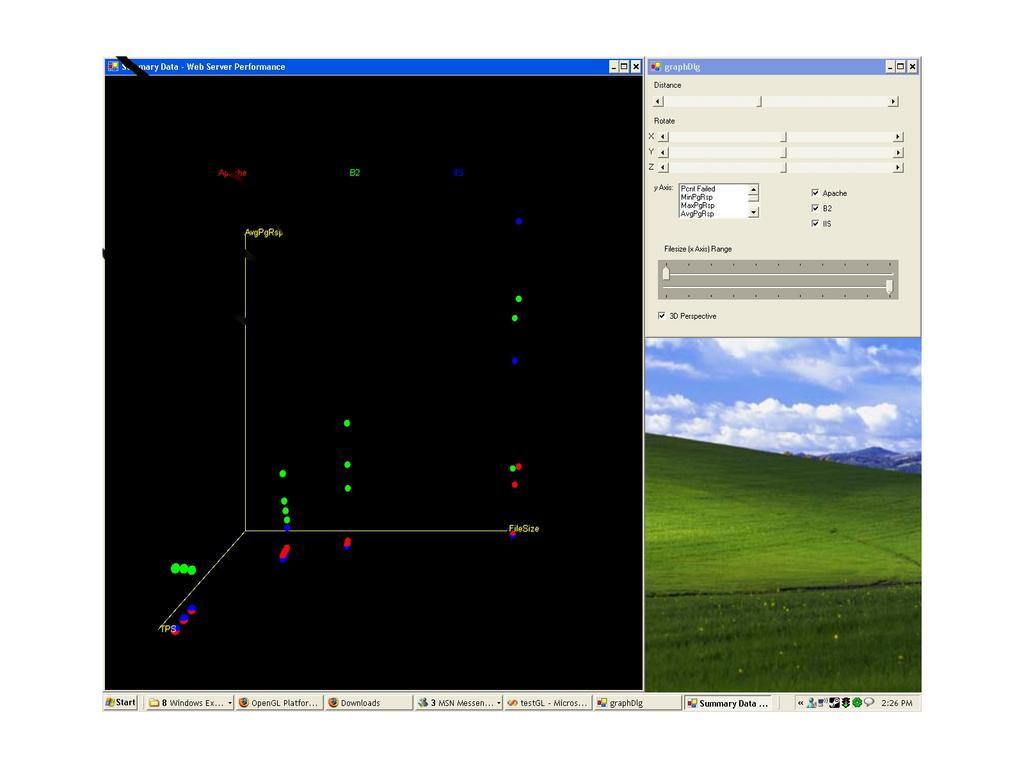Click the Rotate Z scrollbar thumb
Image resolution: width=1024 pixels, height=768 pixels.
784,167
